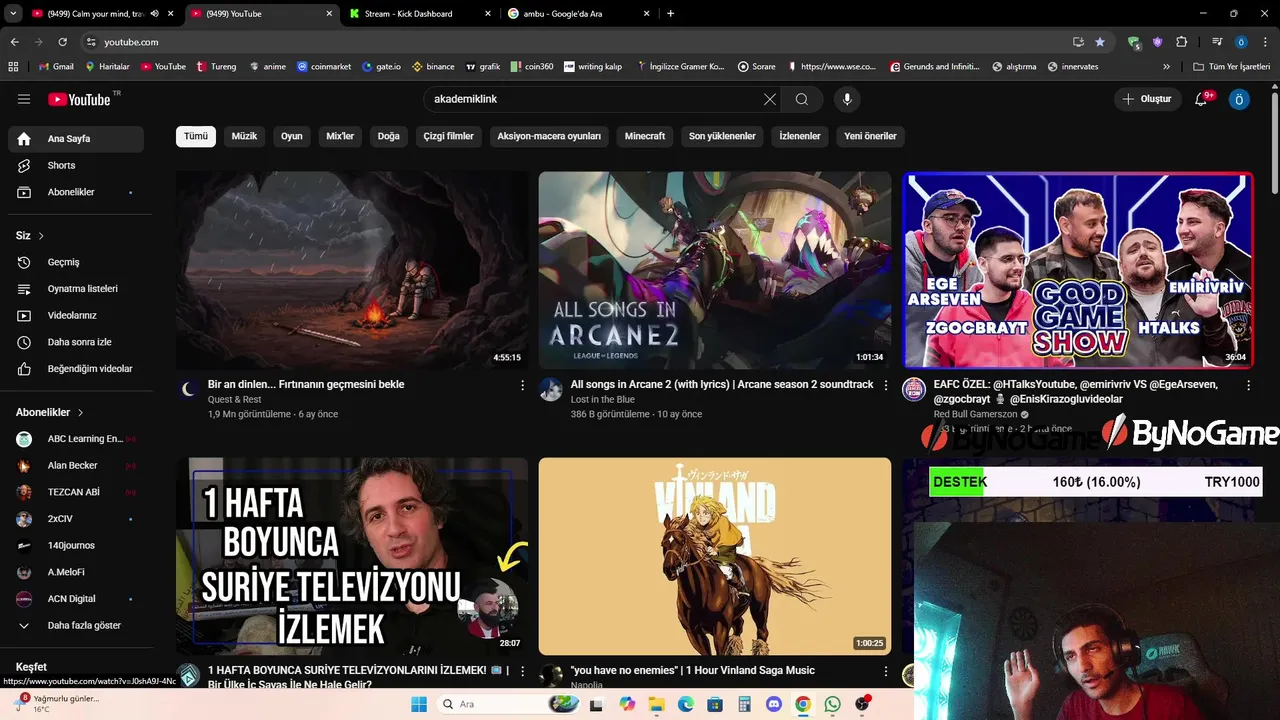
Task: Open ACN Digital channel
Action: pos(76,599)
